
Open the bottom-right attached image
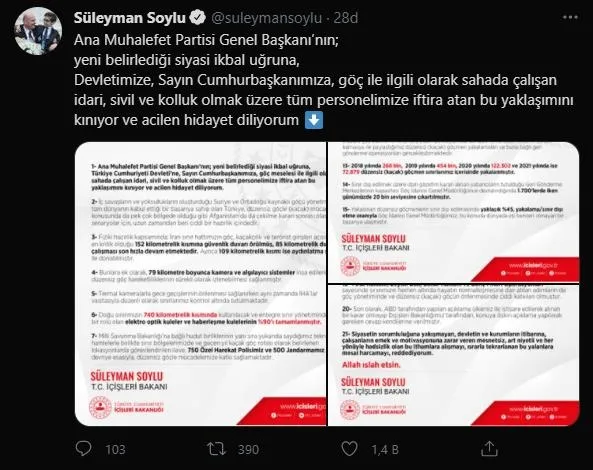click(x=453, y=355)
